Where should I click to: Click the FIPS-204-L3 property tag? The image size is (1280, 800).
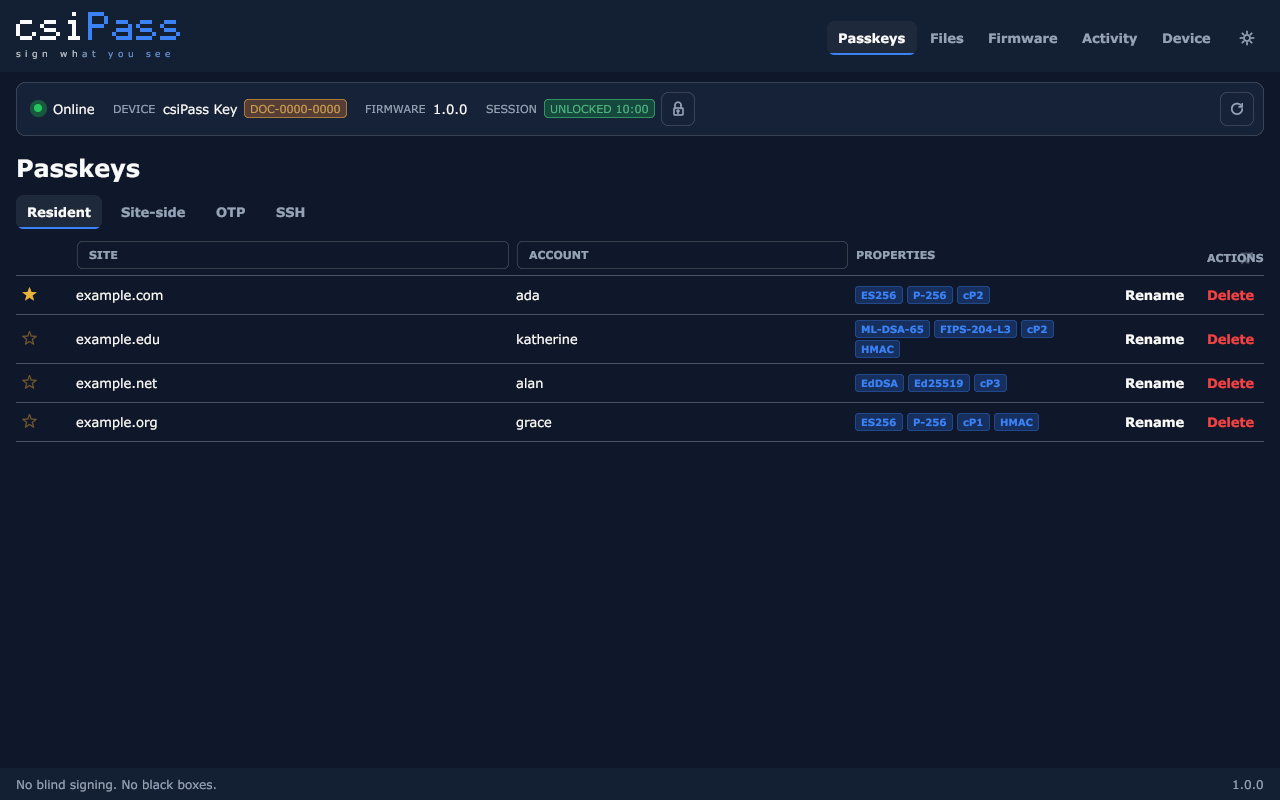pos(975,329)
